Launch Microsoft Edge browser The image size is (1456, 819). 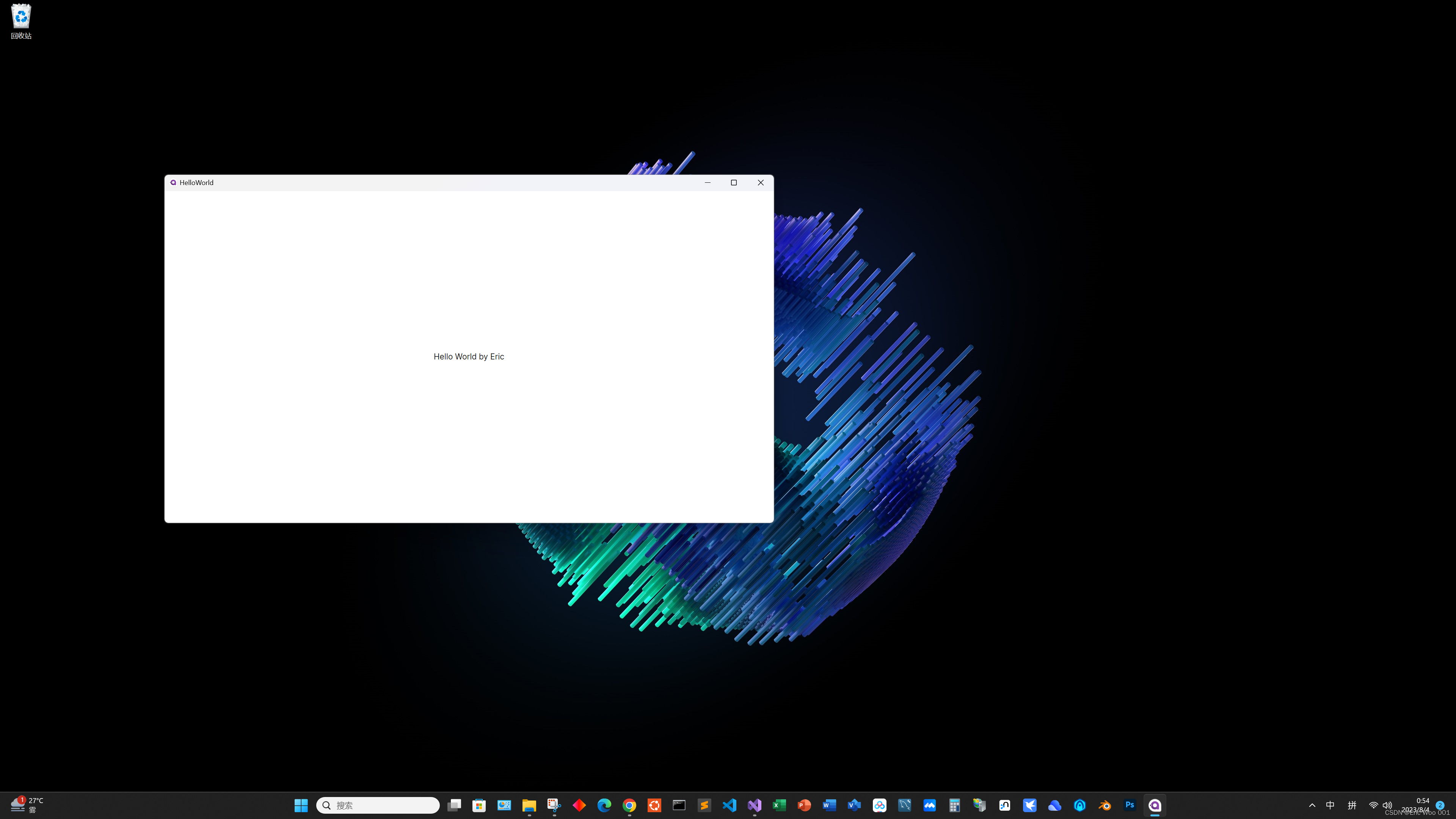tap(604, 805)
